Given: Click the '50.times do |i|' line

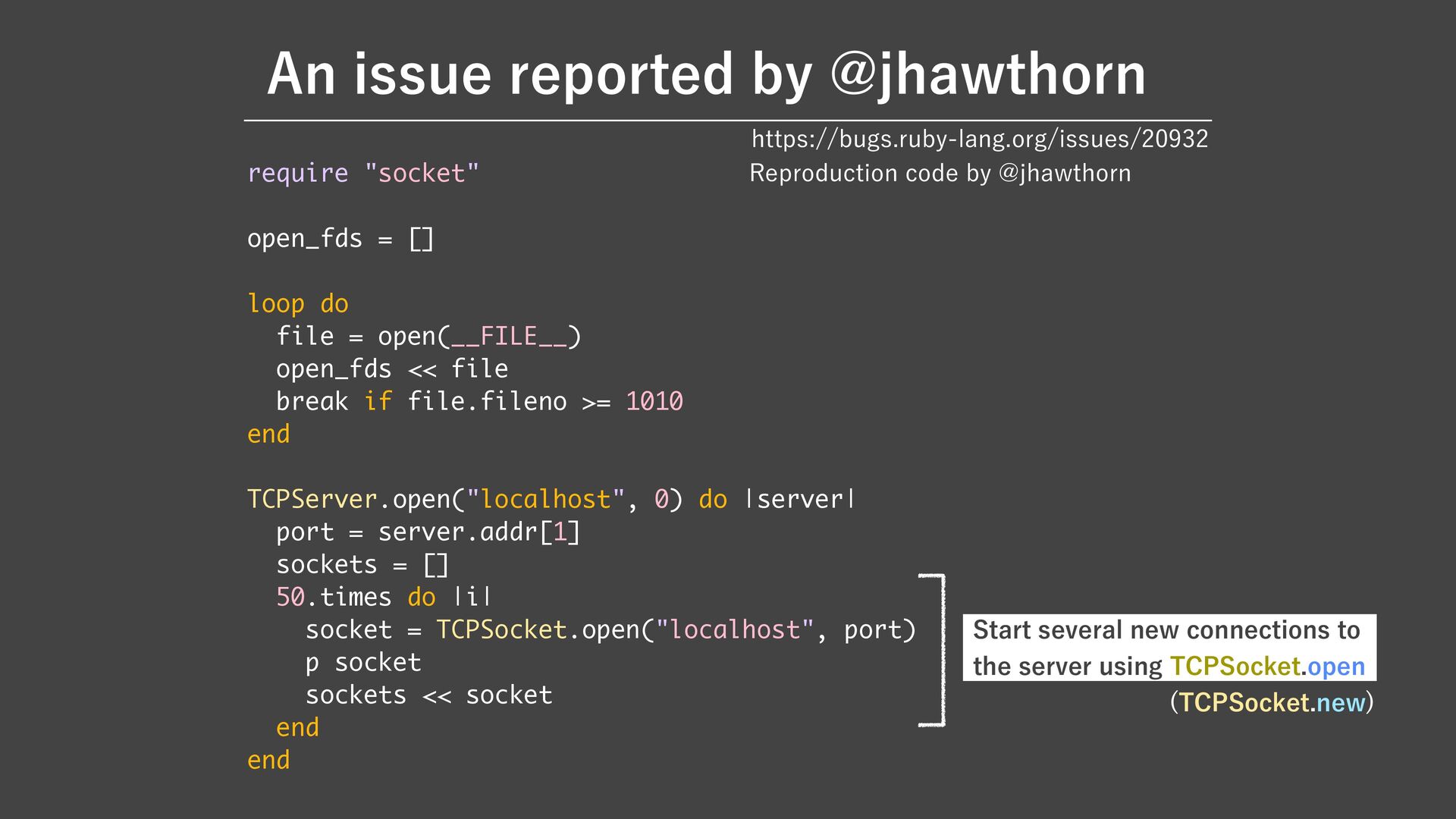Looking at the screenshot, I should point(384,598).
